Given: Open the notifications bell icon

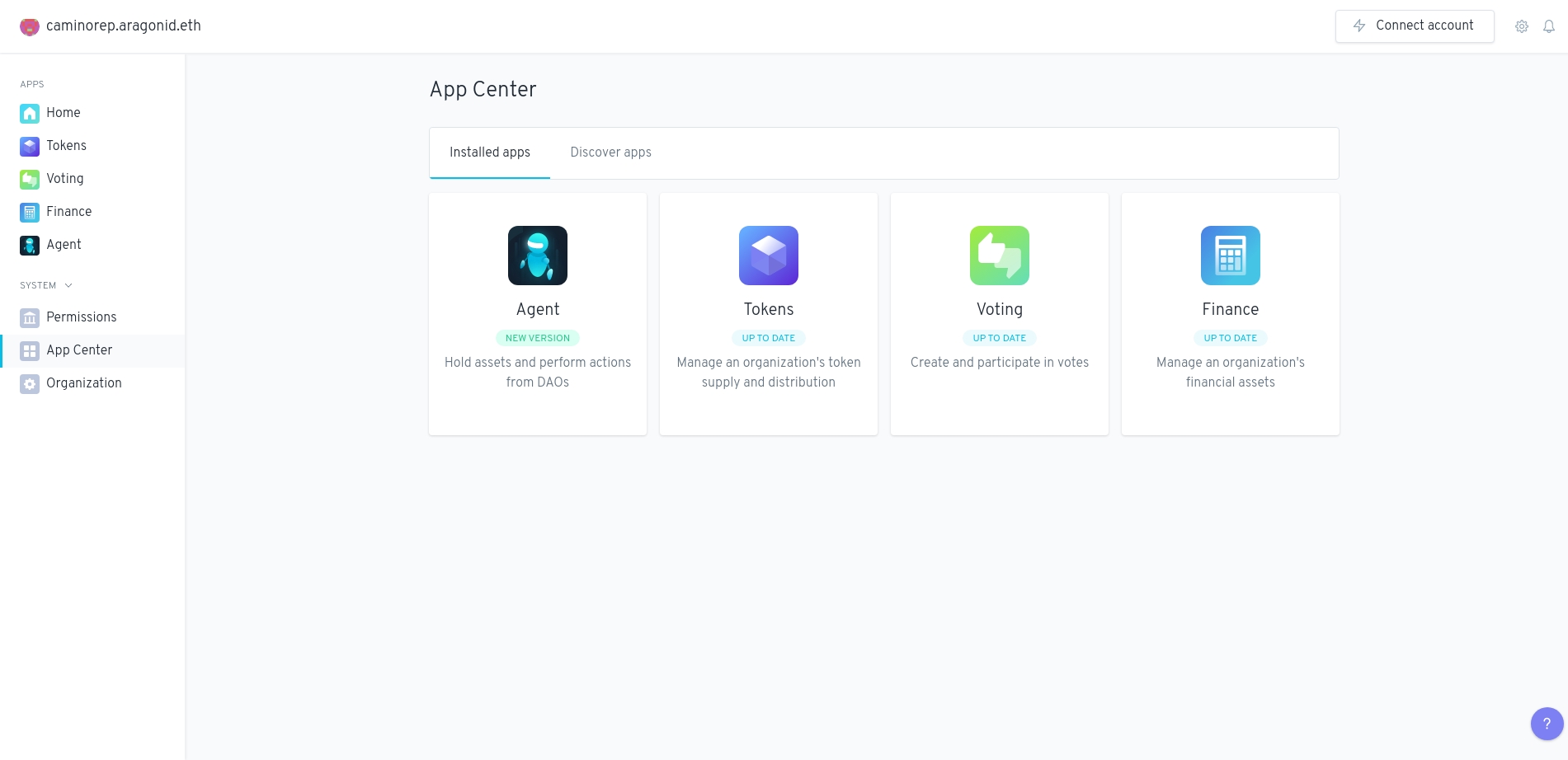Looking at the screenshot, I should [x=1549, y=26].
